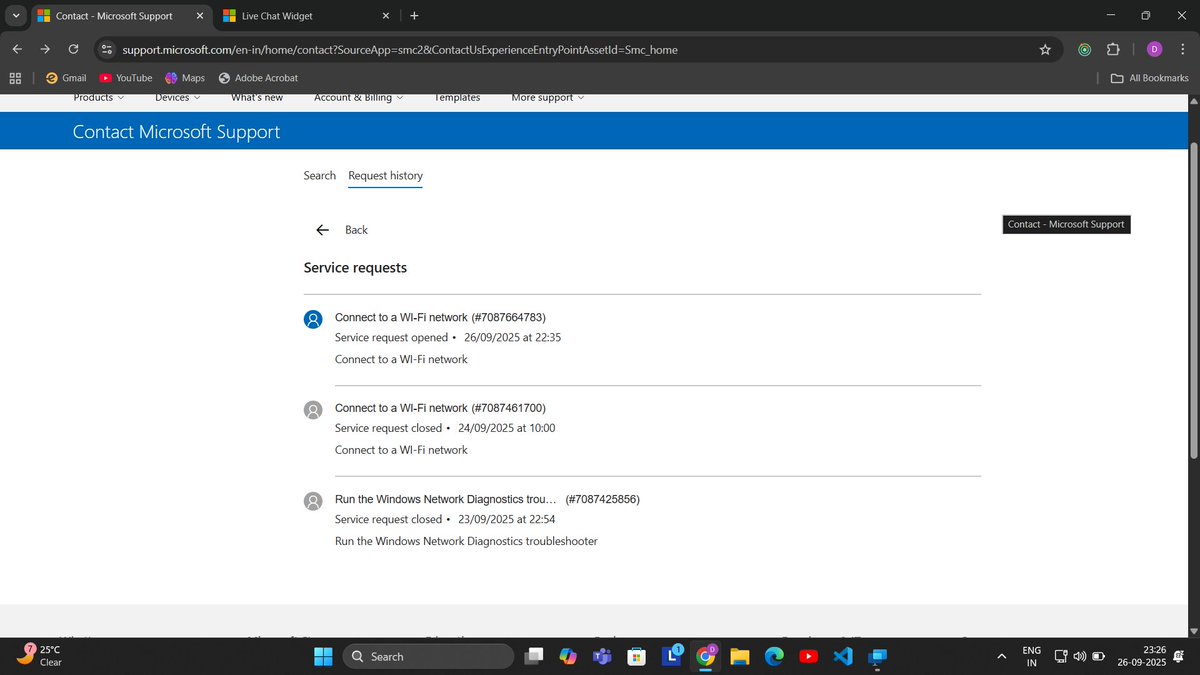Click the blue user avatar of request #7087664783
Image resolution: width=1200 pixels, height=675 pixels.
[x=313, y=319]
